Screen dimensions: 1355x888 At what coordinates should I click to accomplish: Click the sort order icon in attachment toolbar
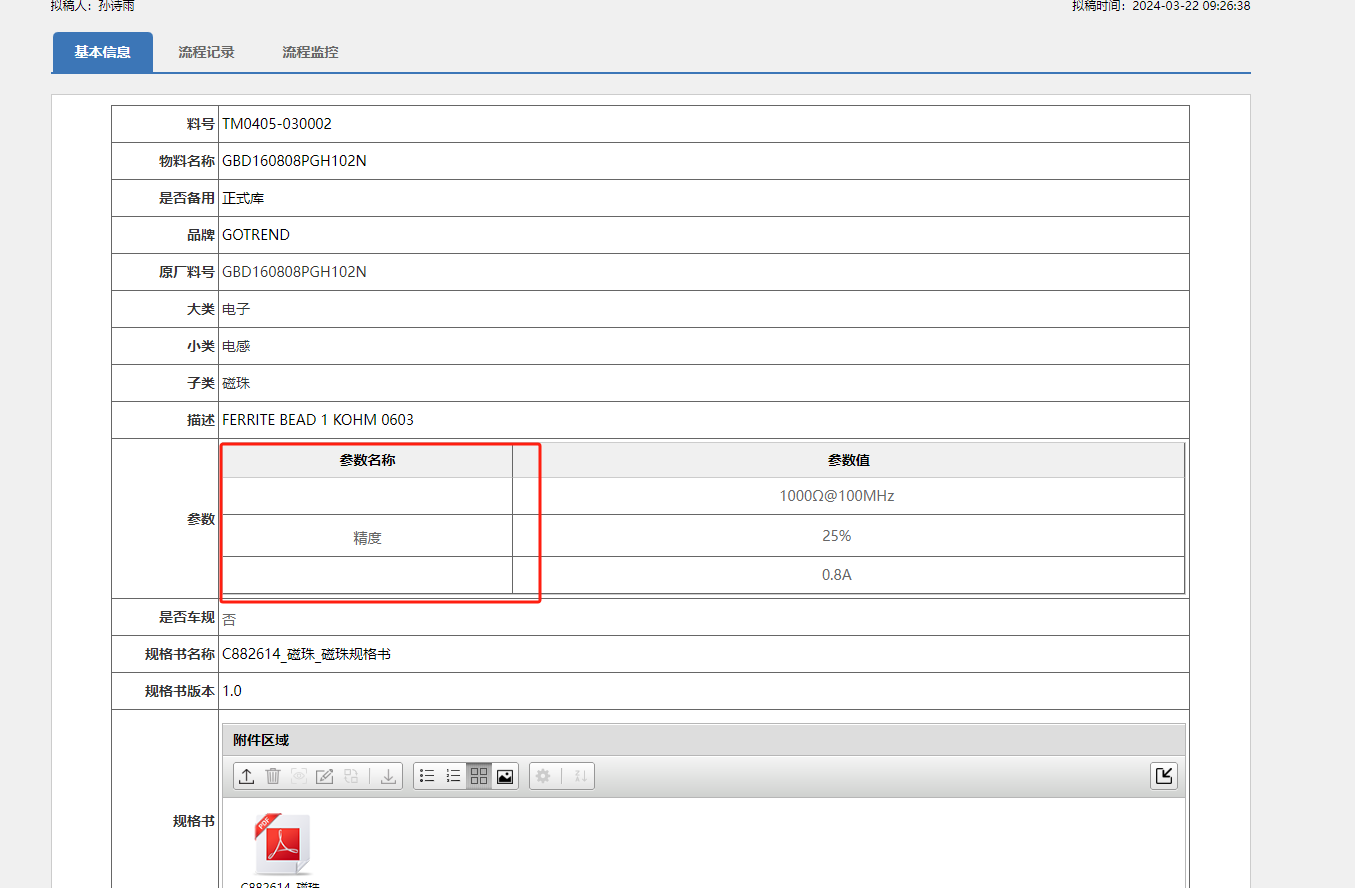tap(580, 776)
